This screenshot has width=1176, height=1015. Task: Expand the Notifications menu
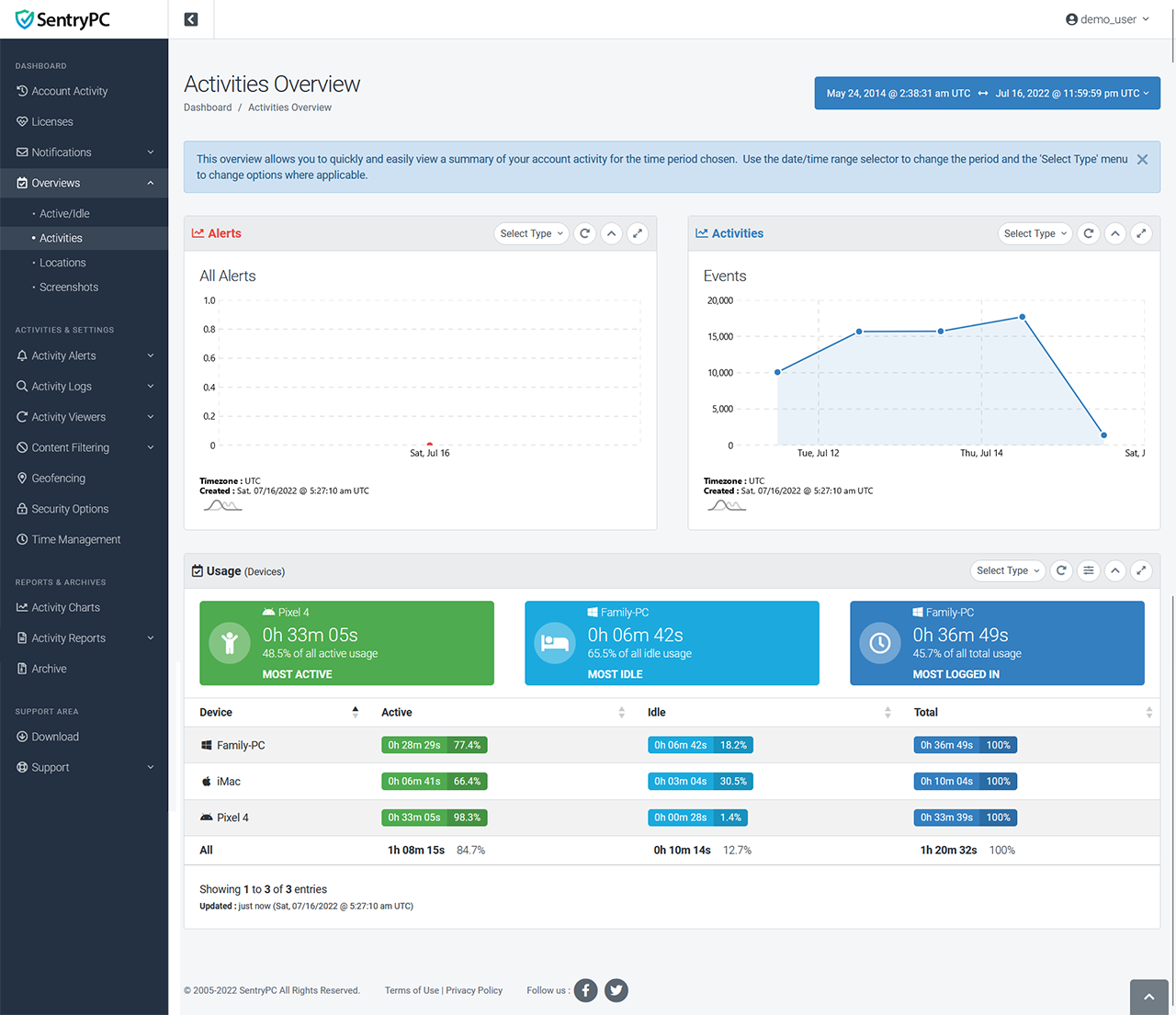(84, 152)
